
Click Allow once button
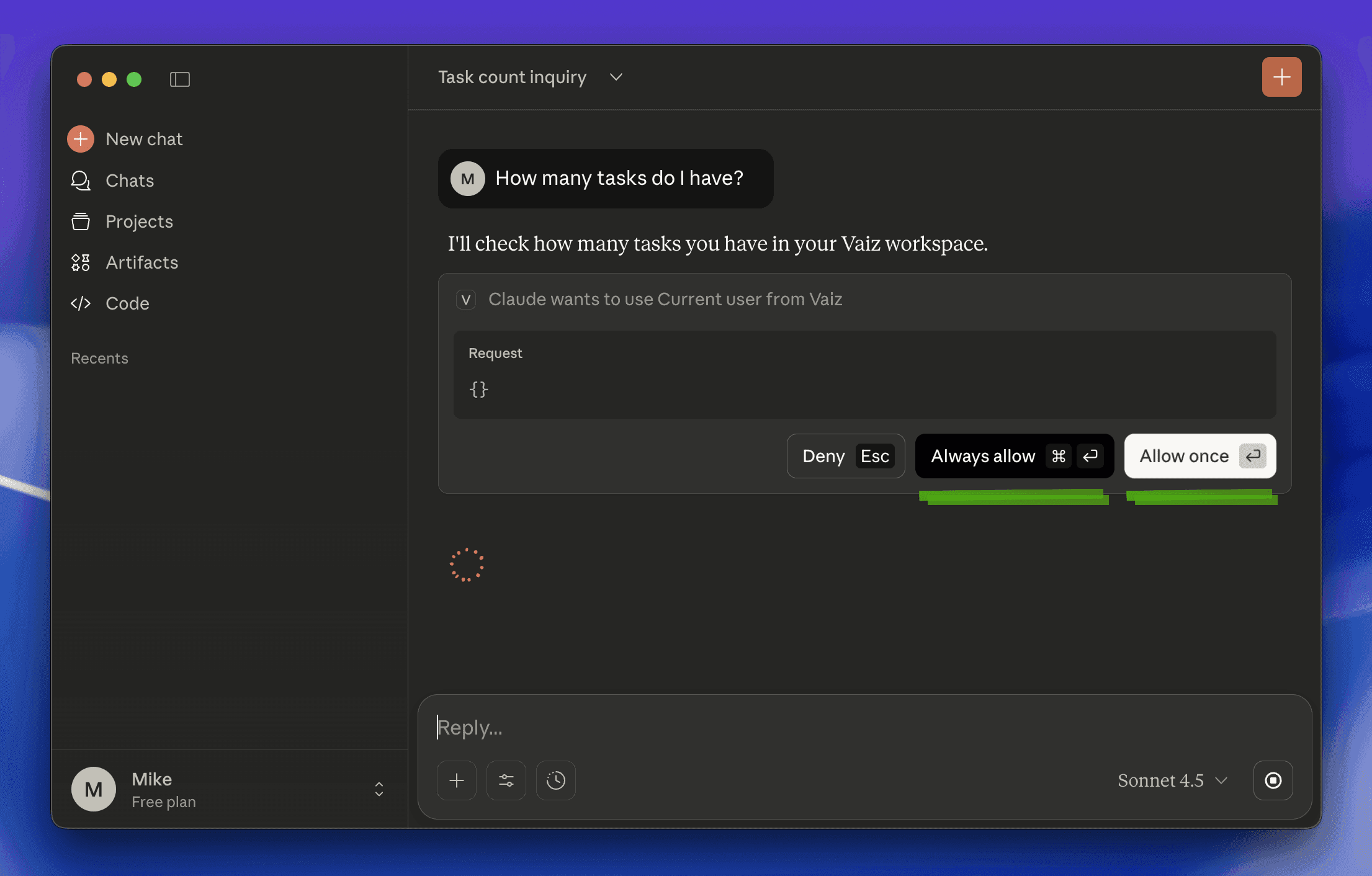click(1199, 456)
